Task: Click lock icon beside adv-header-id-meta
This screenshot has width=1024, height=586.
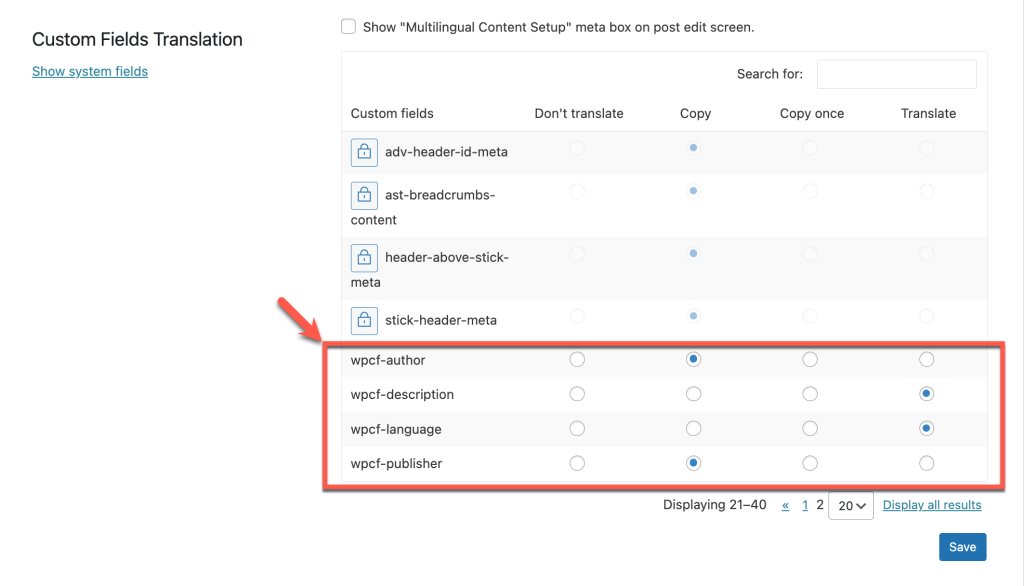Action: [x=364, y=152]
